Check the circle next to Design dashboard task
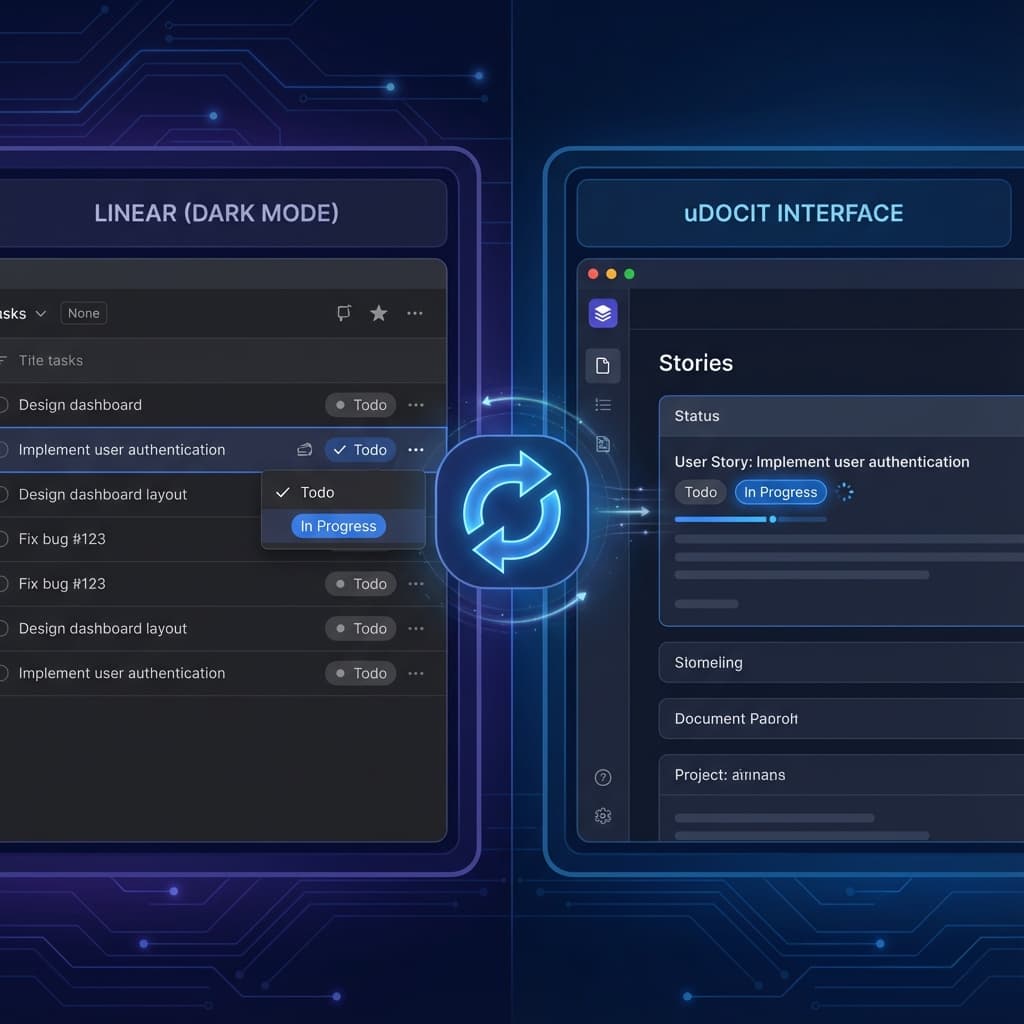 3,405
